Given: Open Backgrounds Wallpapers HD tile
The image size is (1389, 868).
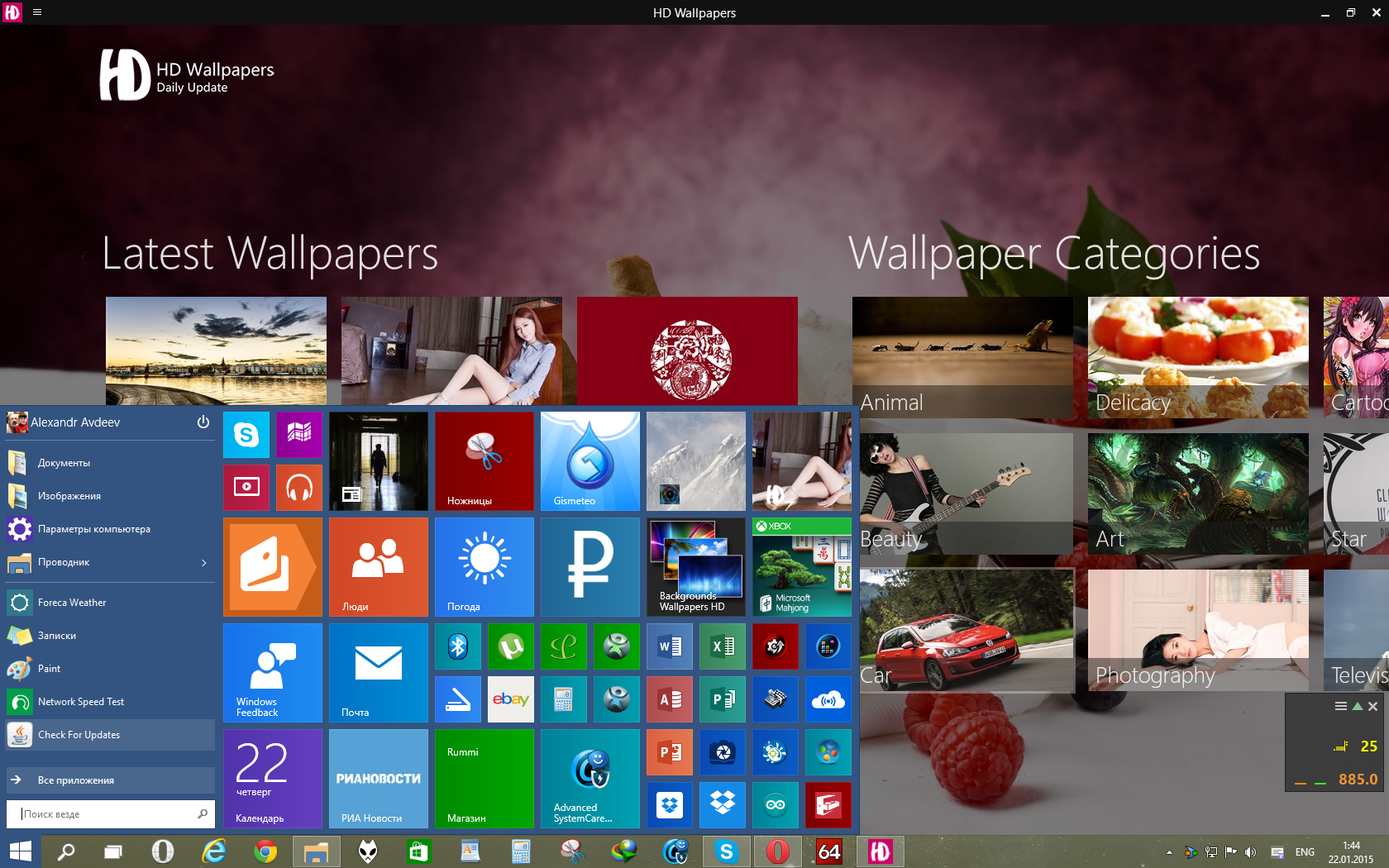Looking at the screenshot, I should (696, 567).
